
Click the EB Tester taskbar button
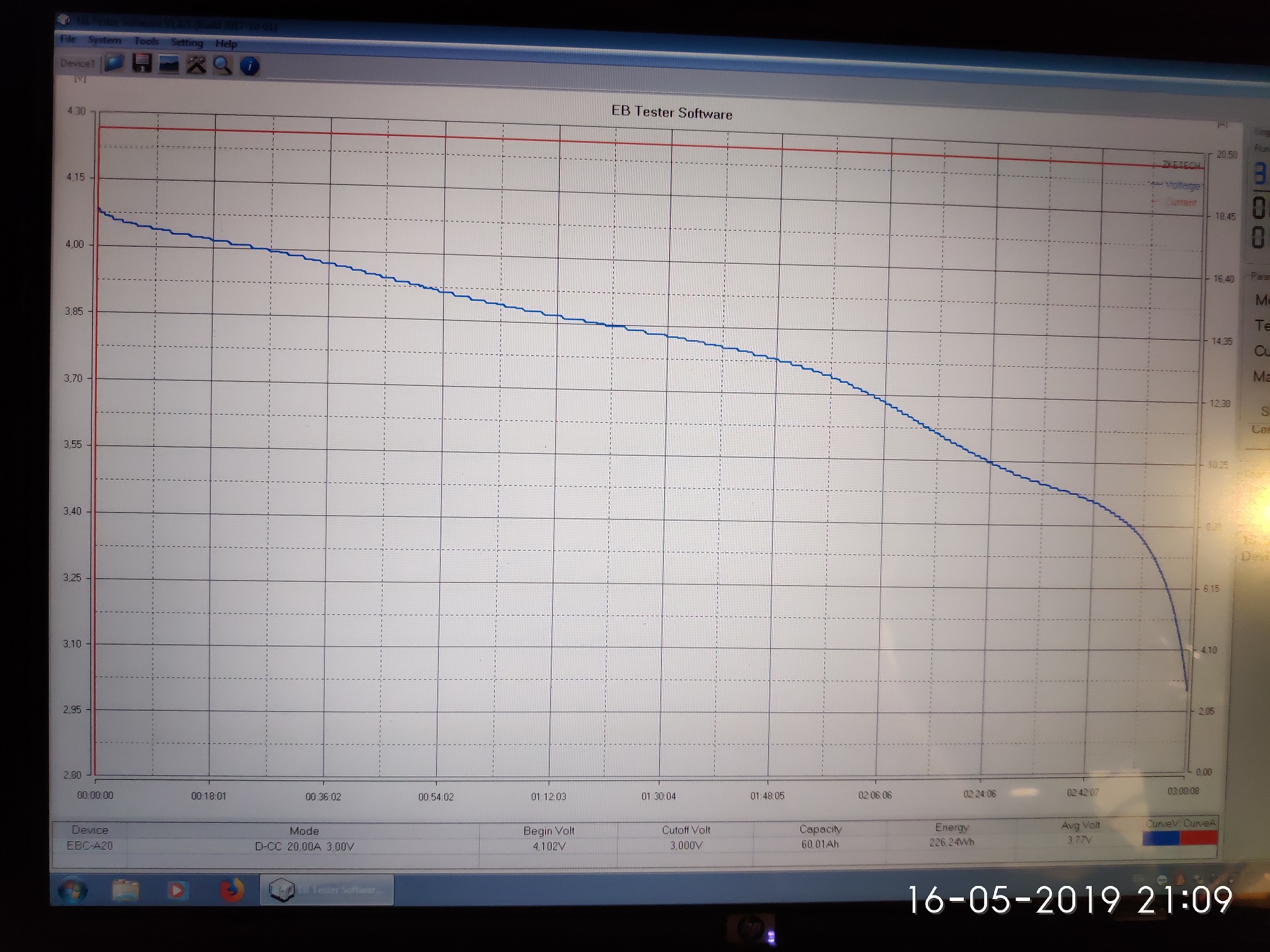327,890
